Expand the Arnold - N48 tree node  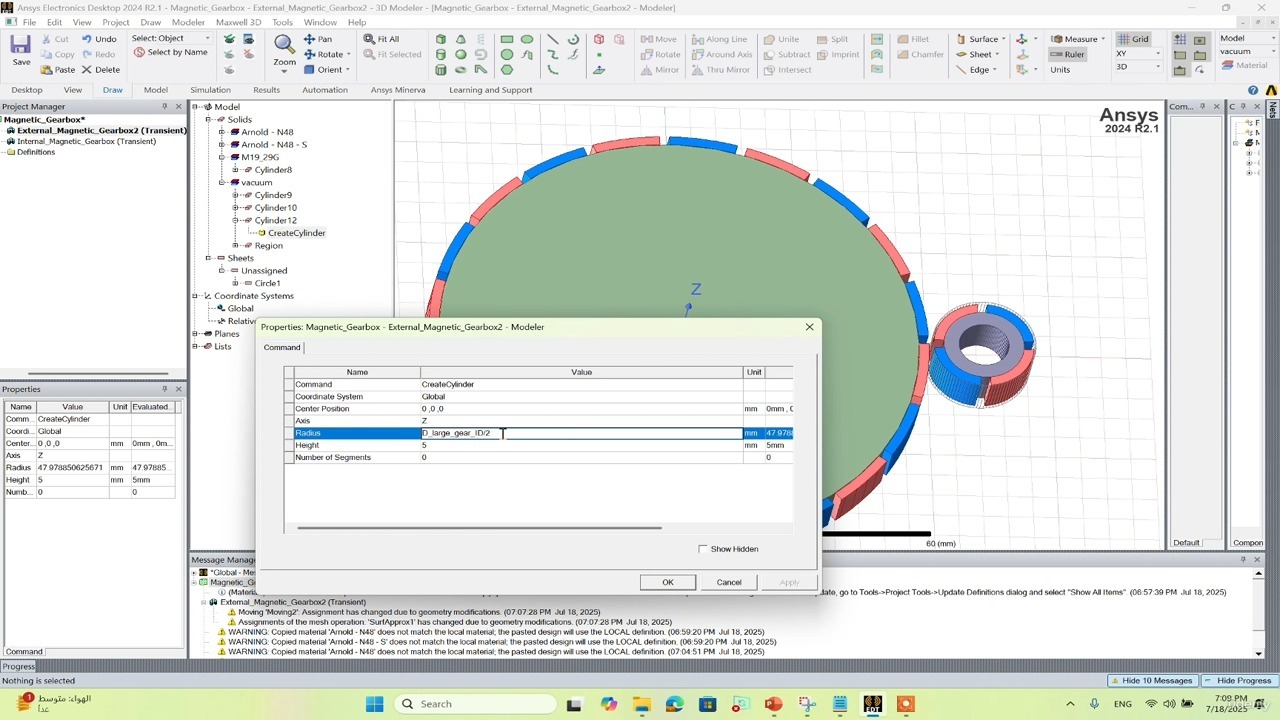pos(222,132)
